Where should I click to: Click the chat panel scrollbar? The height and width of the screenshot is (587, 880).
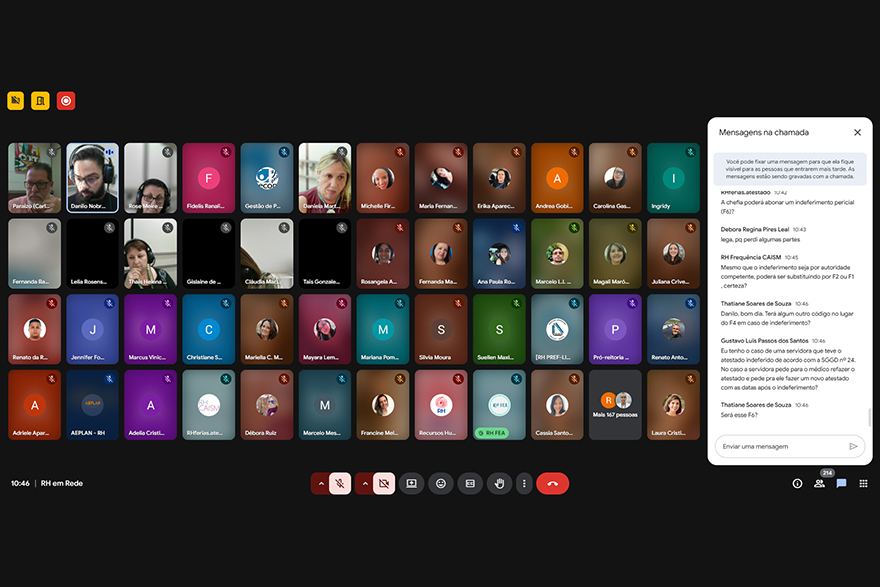[869, 417]
